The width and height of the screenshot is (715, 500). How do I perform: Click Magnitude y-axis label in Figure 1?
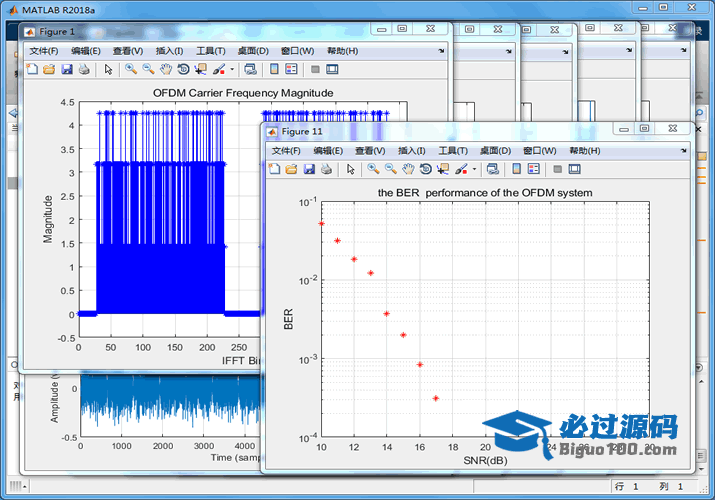coord(48,219)
